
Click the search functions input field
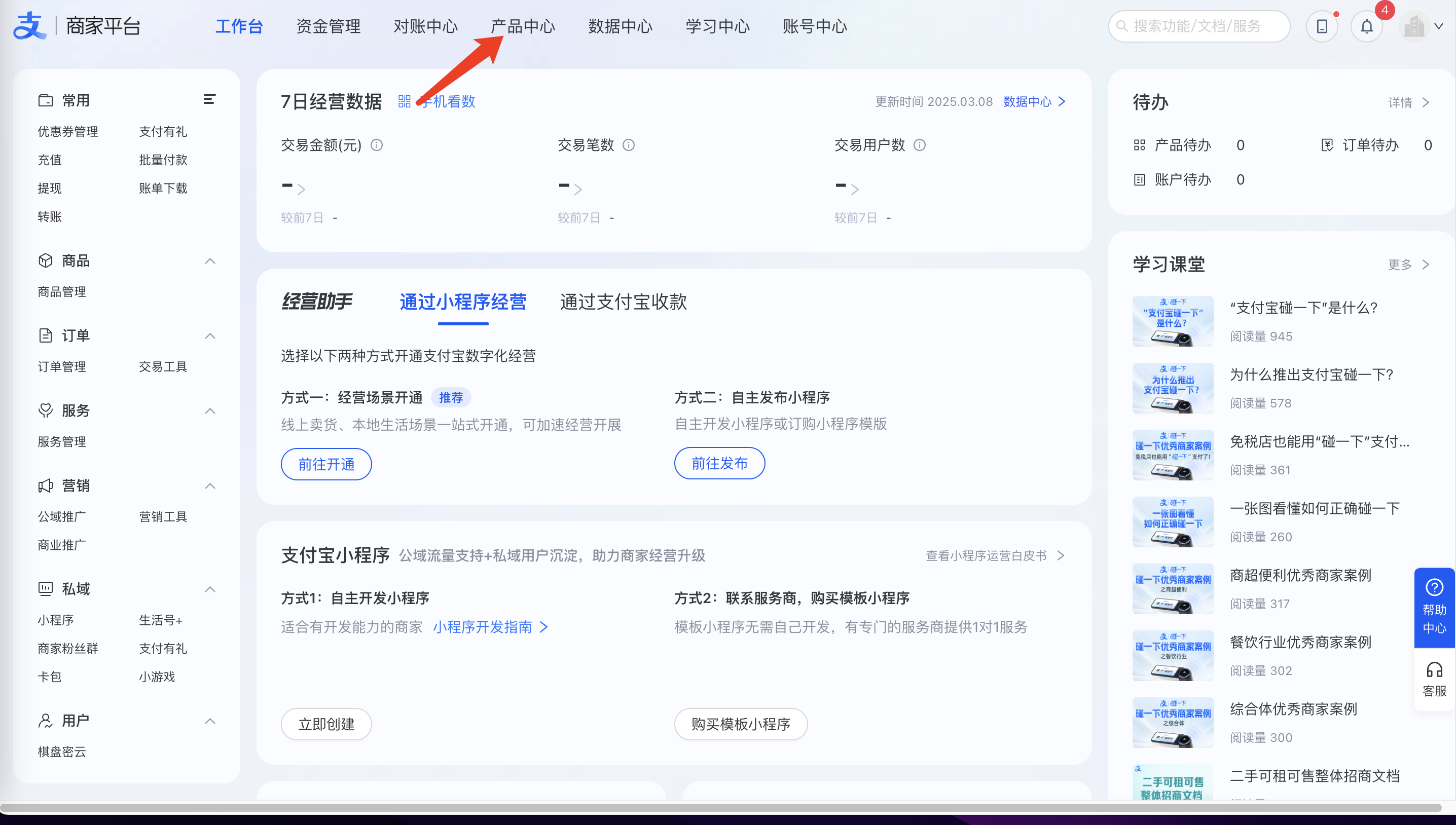click(x=1199, y=26)
